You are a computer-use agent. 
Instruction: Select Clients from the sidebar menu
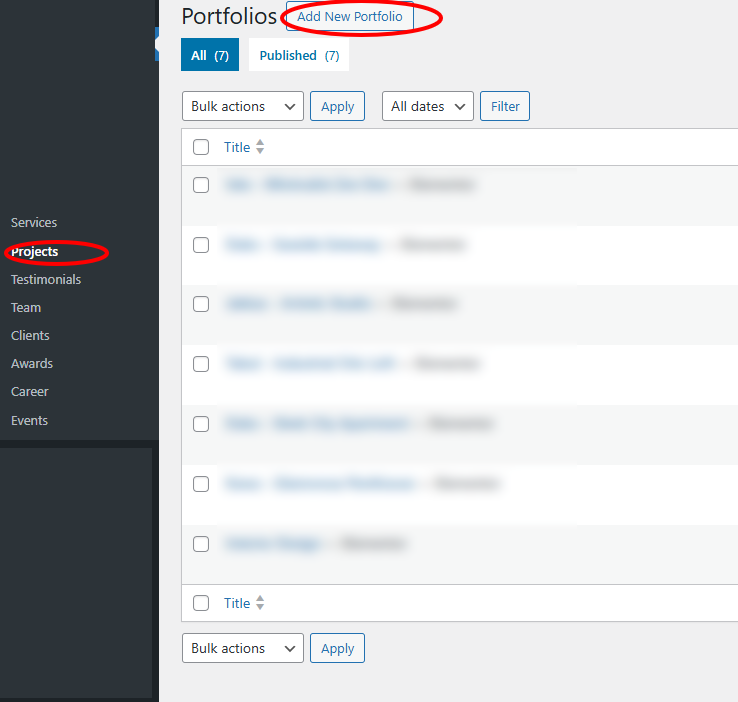pyautogui.click(x=30, y=336)
